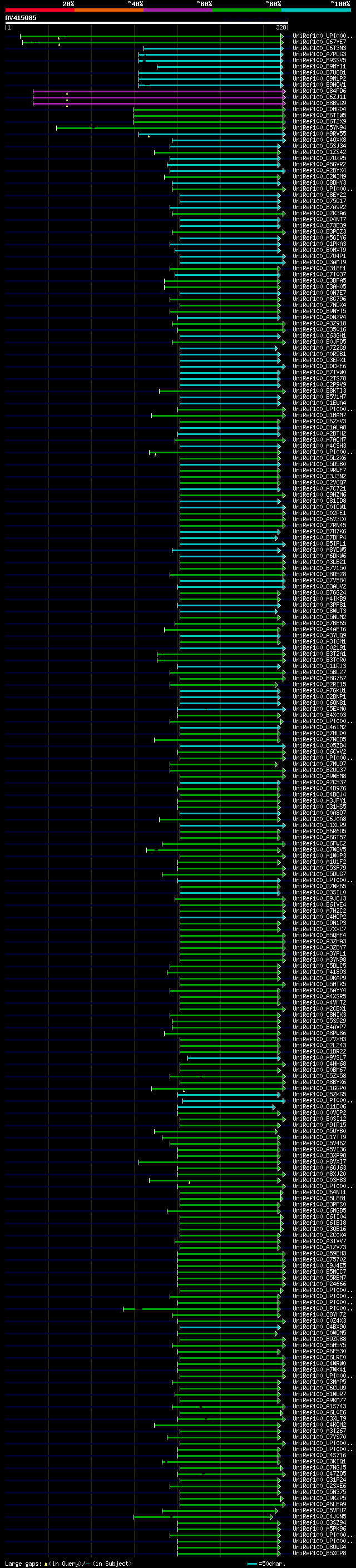356x1568 pixels.
Task: Click label UniRef100_C4KQM2
Action: point(319,1424)
